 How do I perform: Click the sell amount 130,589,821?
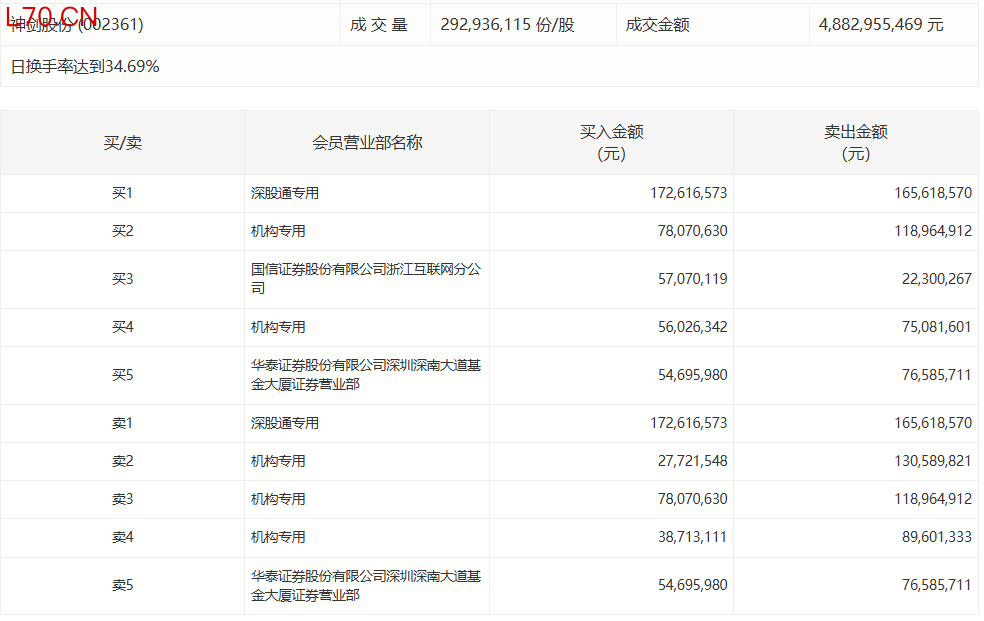[932, 461]
